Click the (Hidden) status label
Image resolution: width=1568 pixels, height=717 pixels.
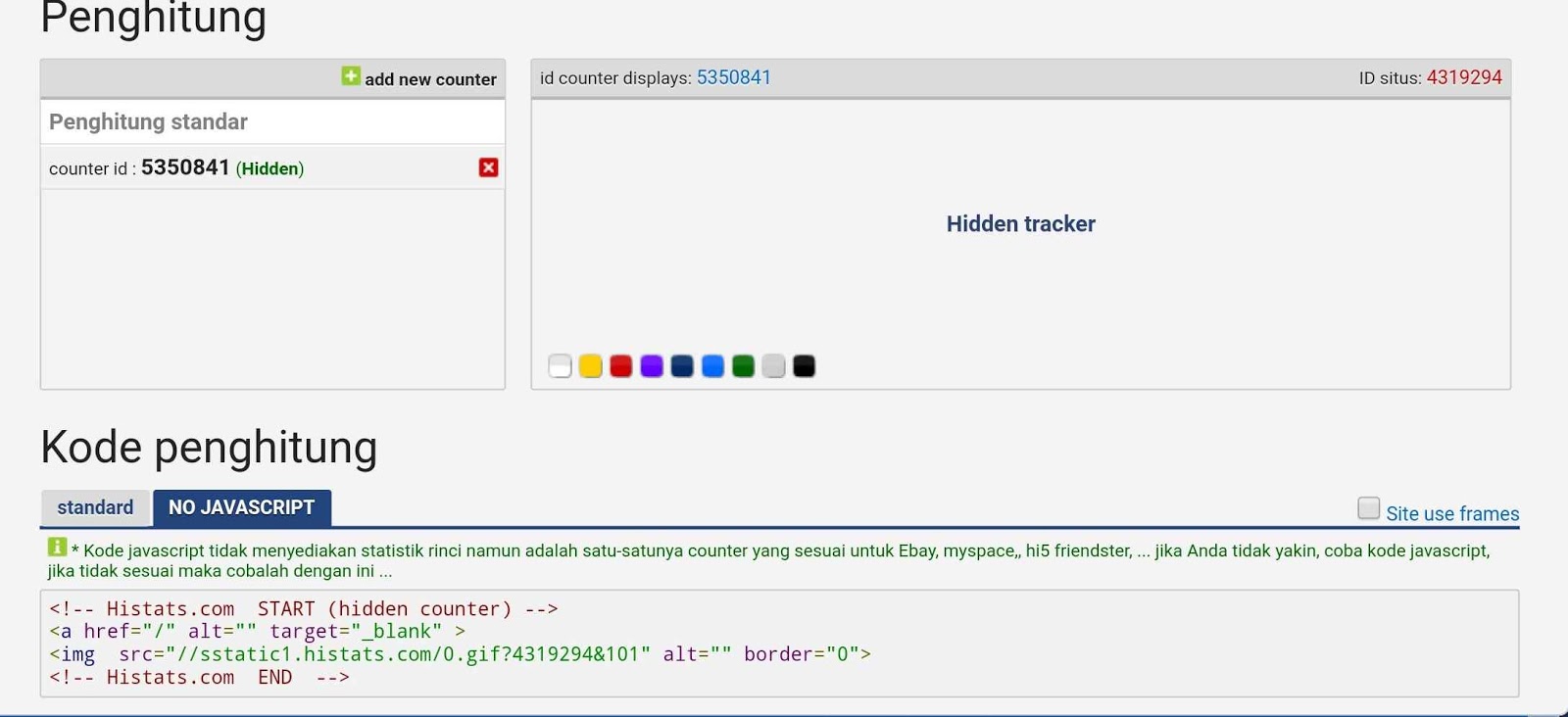coord(269,168)
